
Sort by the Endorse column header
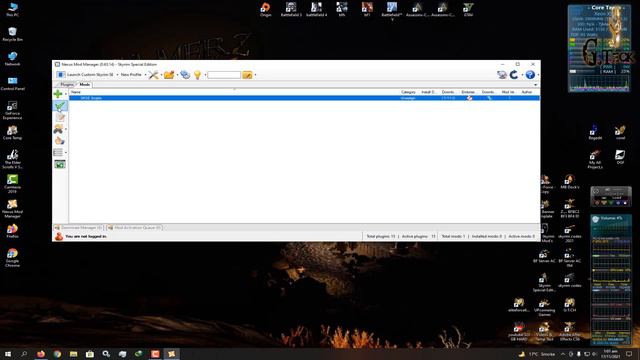coord(468,92)
